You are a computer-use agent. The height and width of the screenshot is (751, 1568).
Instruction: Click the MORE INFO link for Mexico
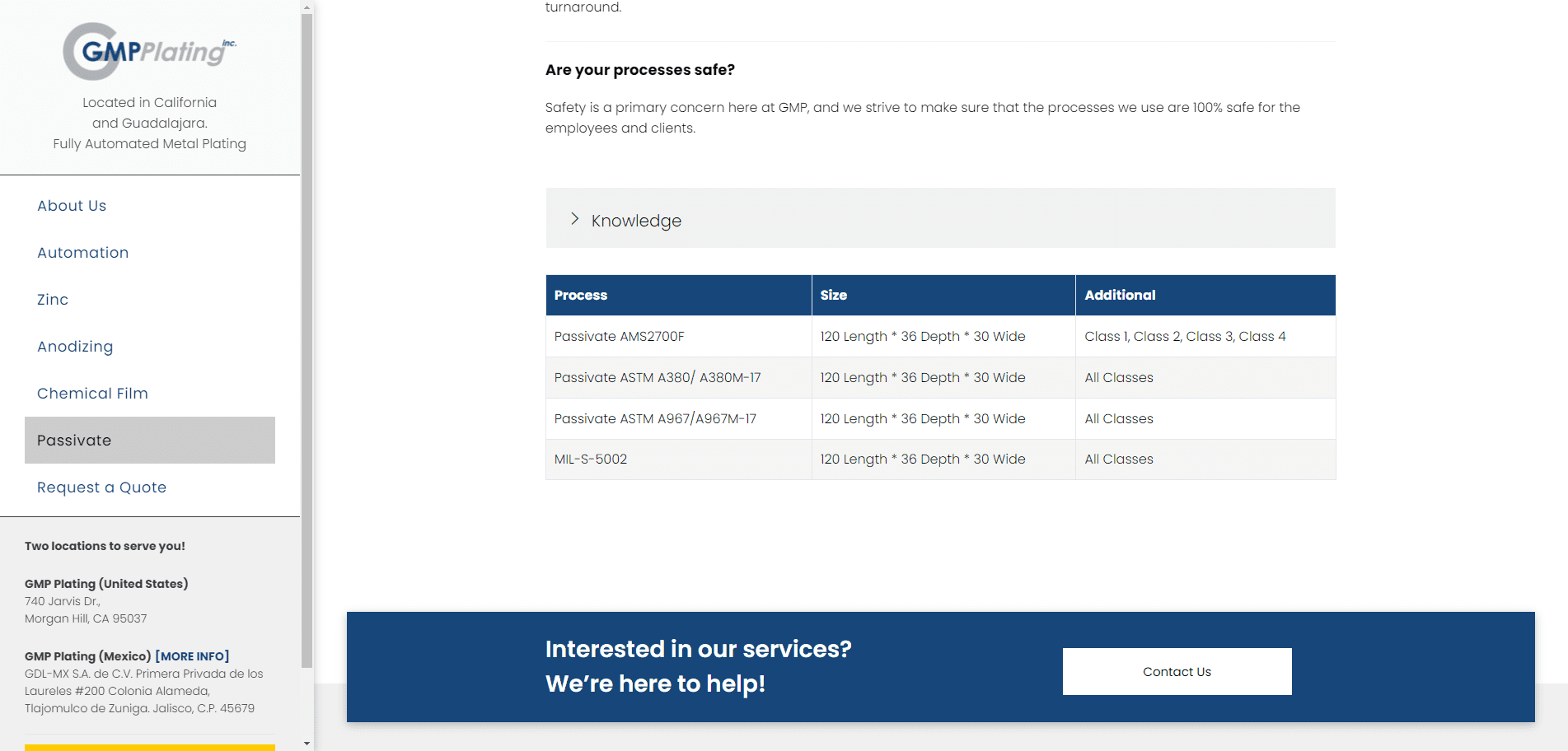[192, 656]
